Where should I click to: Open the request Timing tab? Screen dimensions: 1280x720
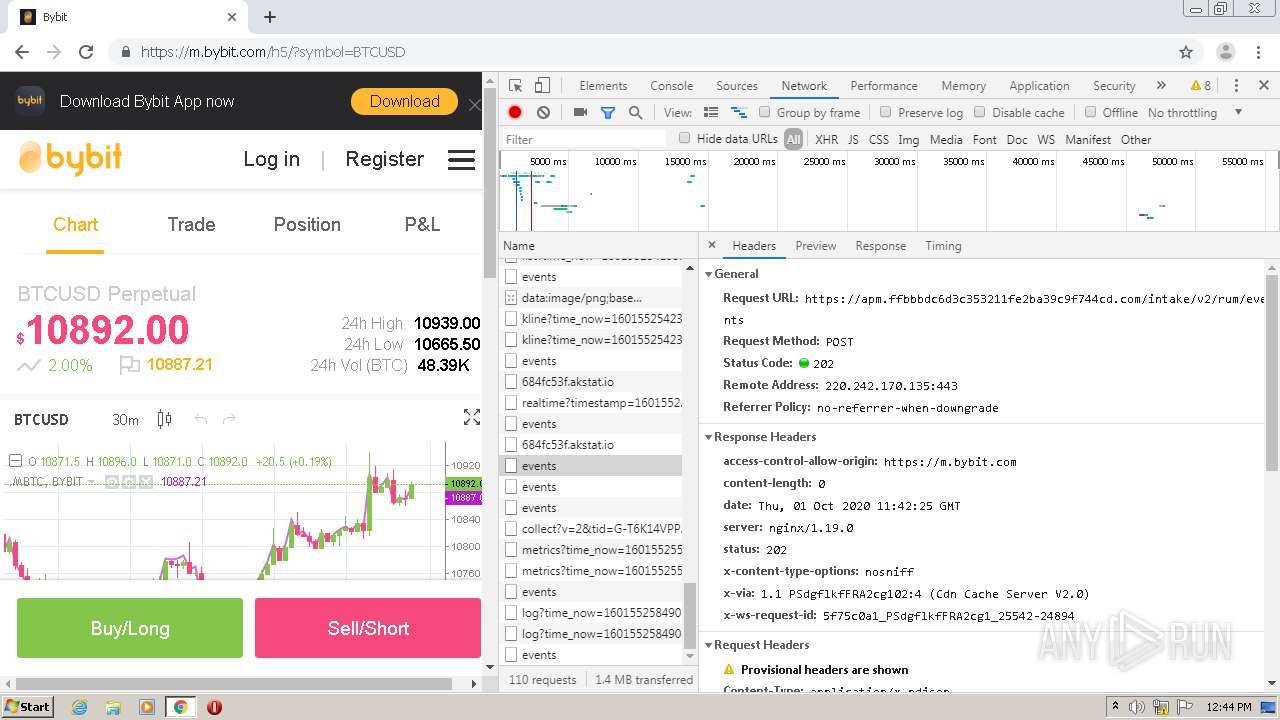click(x=943, y=246)
